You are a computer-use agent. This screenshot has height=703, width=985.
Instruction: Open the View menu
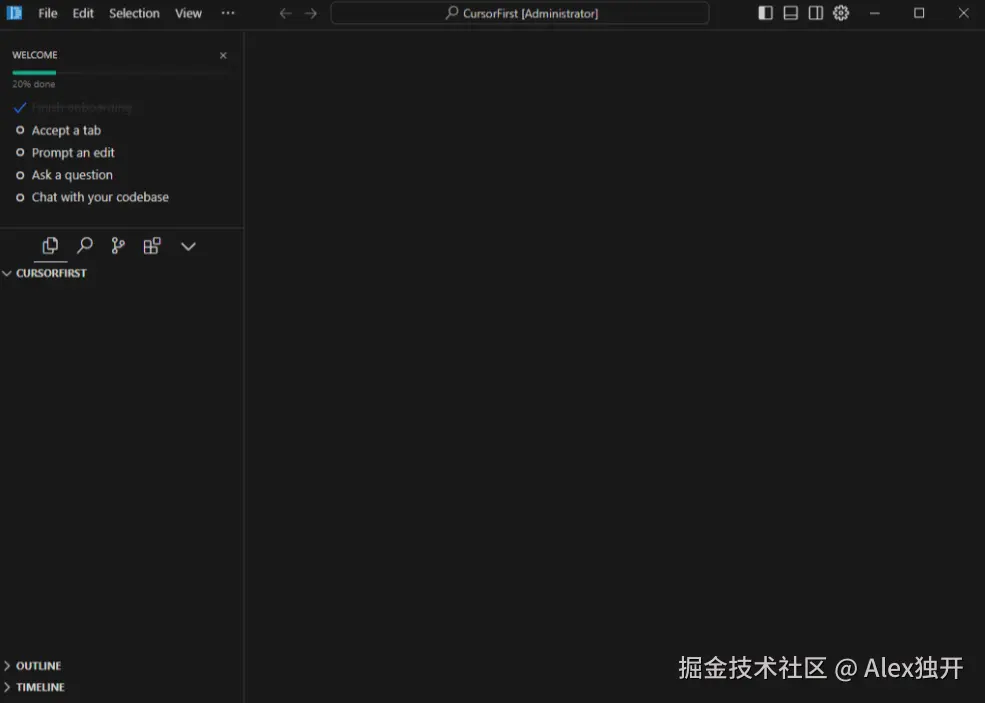(188, 13)
